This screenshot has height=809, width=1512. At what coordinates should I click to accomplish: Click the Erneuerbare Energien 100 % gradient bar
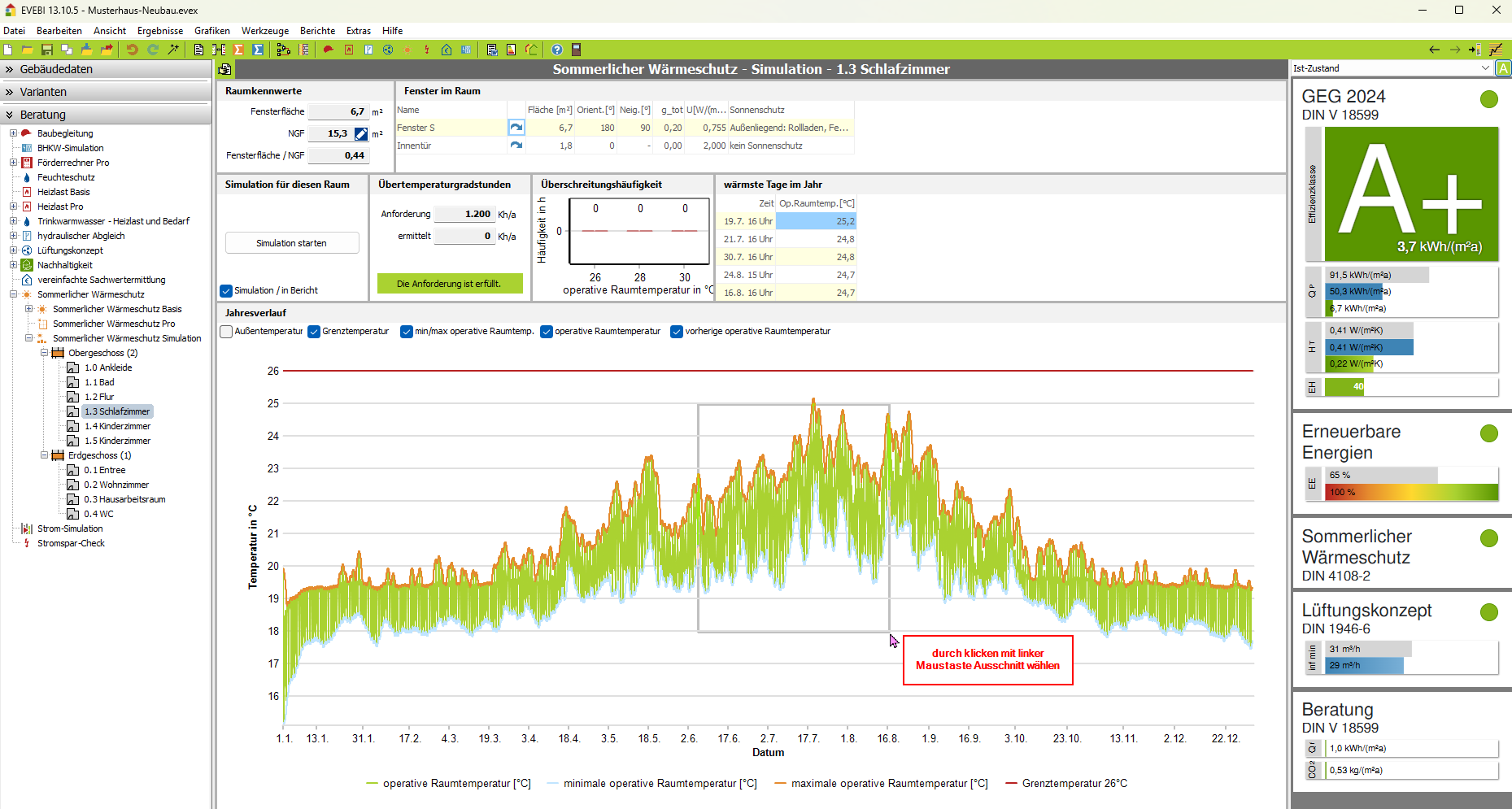click(1411, 492)
